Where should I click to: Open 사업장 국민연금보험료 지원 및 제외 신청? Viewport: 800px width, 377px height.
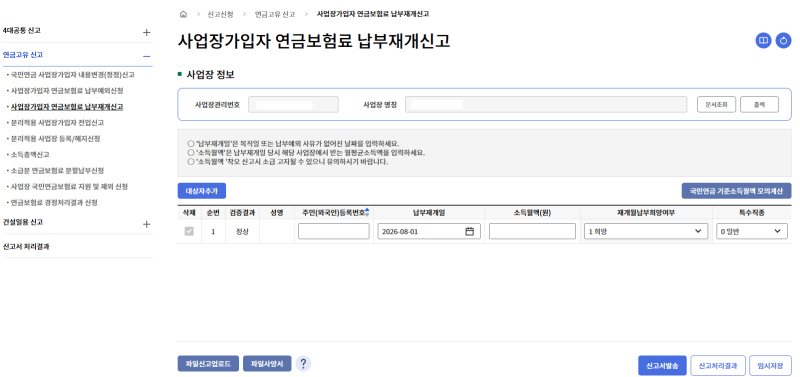pos(69,186)
